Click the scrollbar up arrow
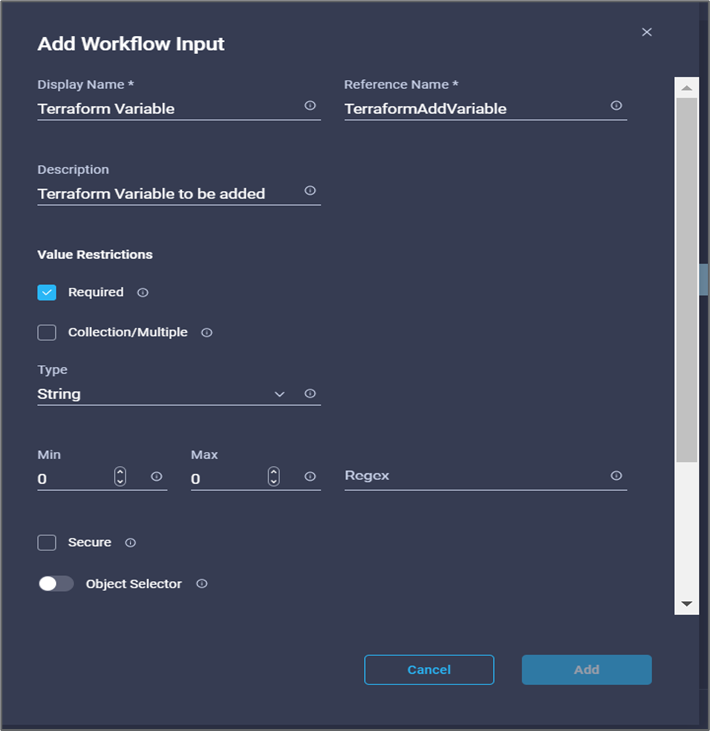This screenshot has width=710, height=731. [x=687, y=88]
